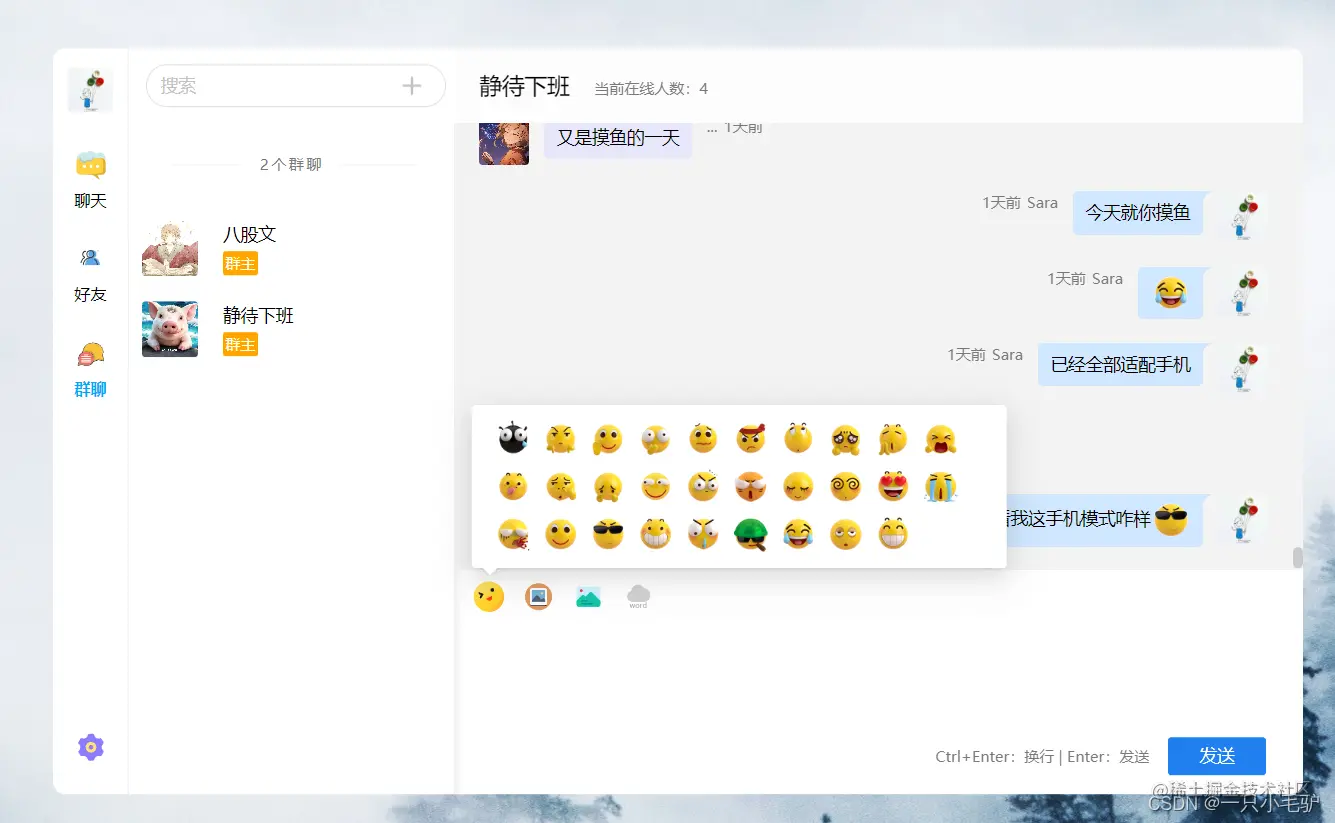Click your profile avatar at top left
Screen dimensions: 1335x823
pyautogui.click(x=89, y=89)
